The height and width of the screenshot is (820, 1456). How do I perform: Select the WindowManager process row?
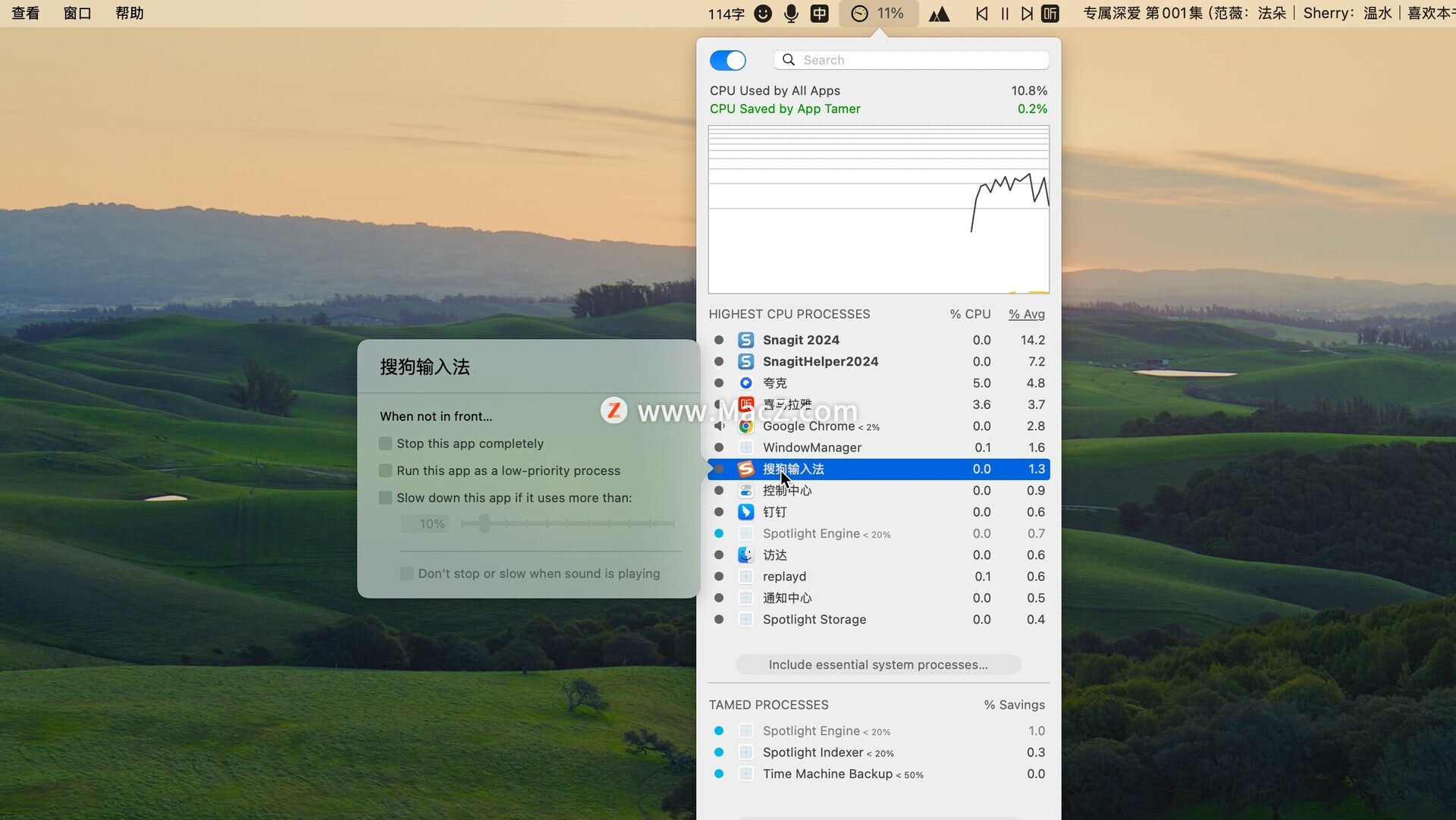click(878, 448)
